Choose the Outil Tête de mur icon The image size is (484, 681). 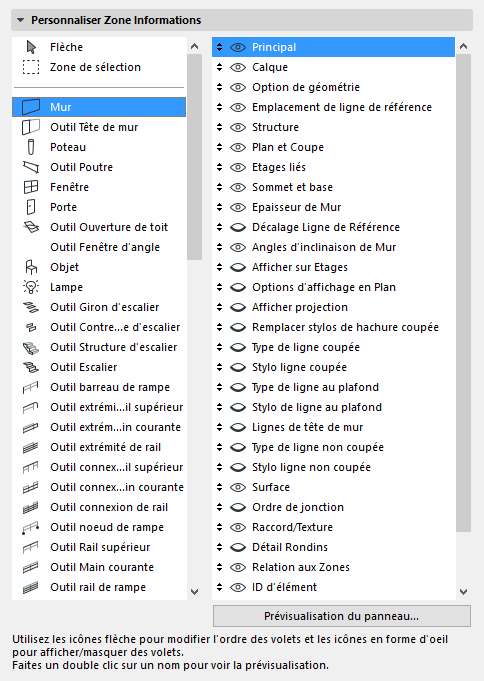click(31, 127)
